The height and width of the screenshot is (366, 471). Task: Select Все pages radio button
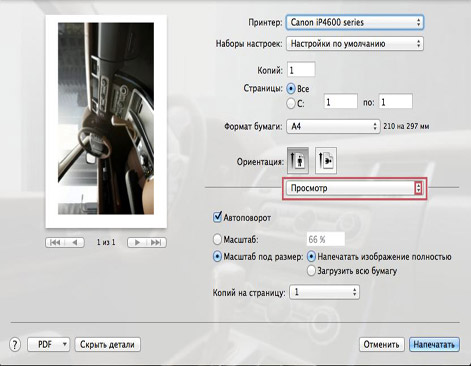(x=291, y=89)
